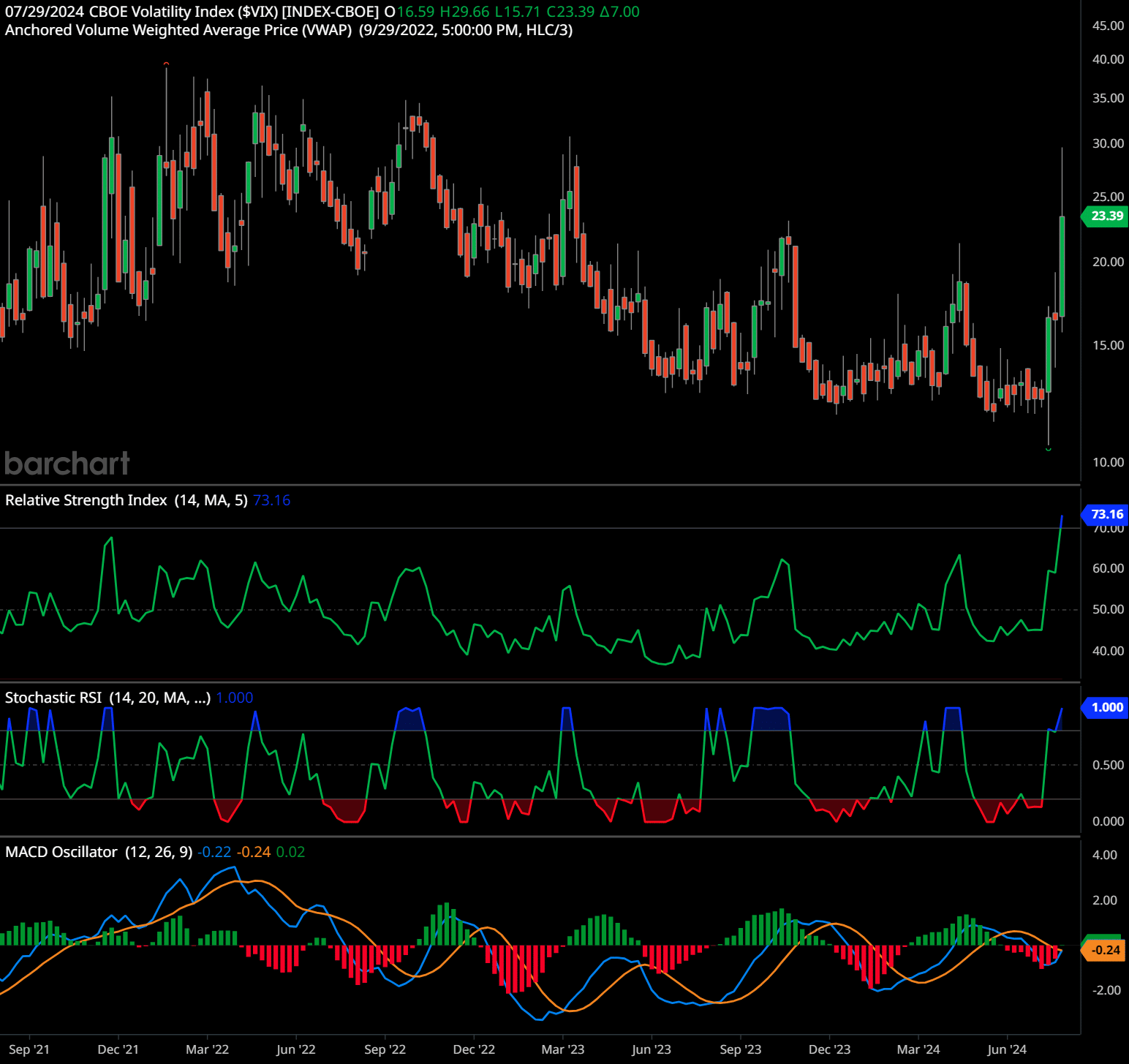Click the Stochastic RSI indicator label
This screenshot has width=1129, height=1064.
[x=107, y=698]
